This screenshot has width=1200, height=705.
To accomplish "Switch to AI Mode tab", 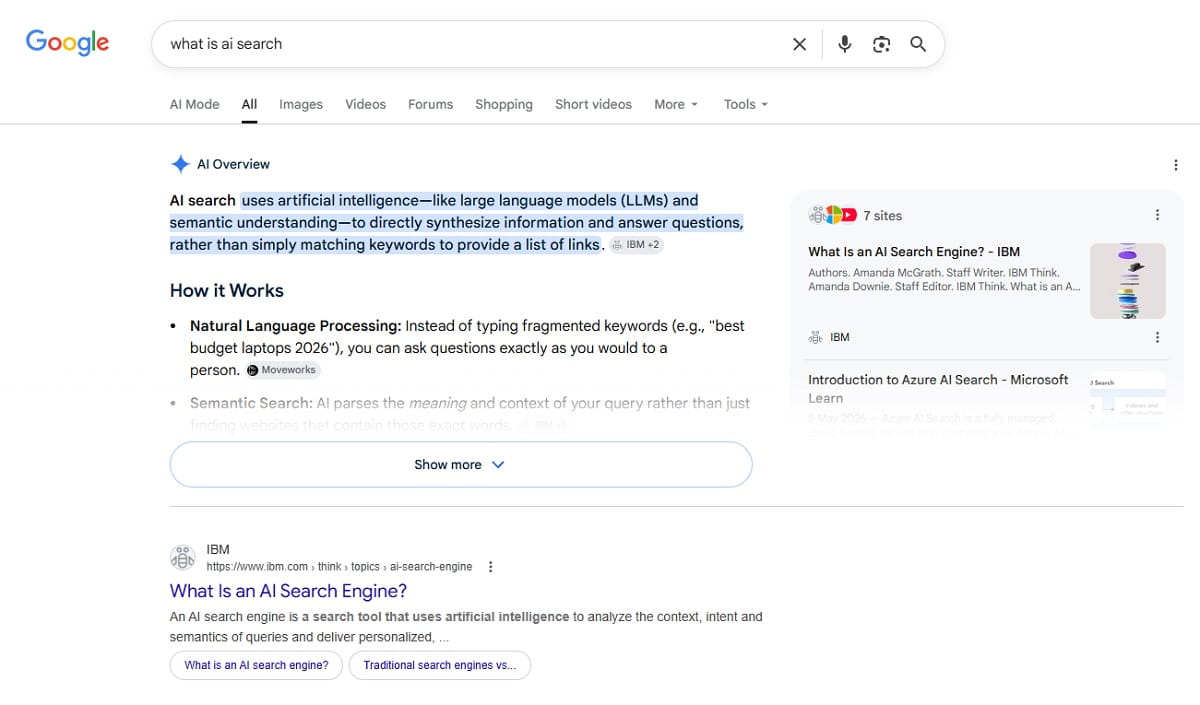I will click(194, 104).
